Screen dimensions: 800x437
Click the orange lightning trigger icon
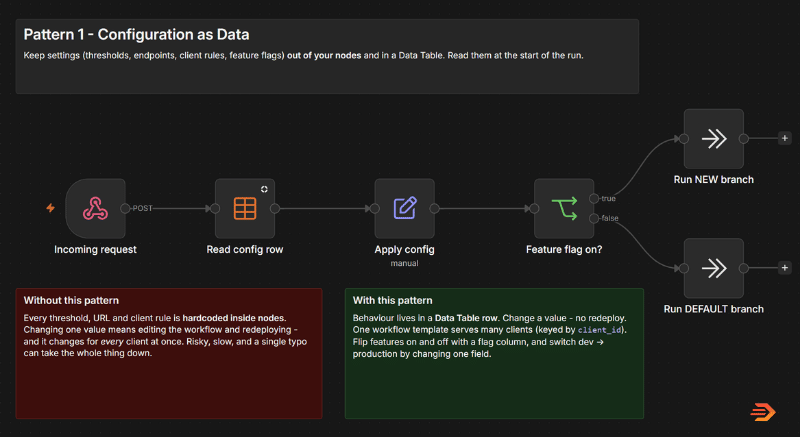pyautogui.click(x=51, y=208)
